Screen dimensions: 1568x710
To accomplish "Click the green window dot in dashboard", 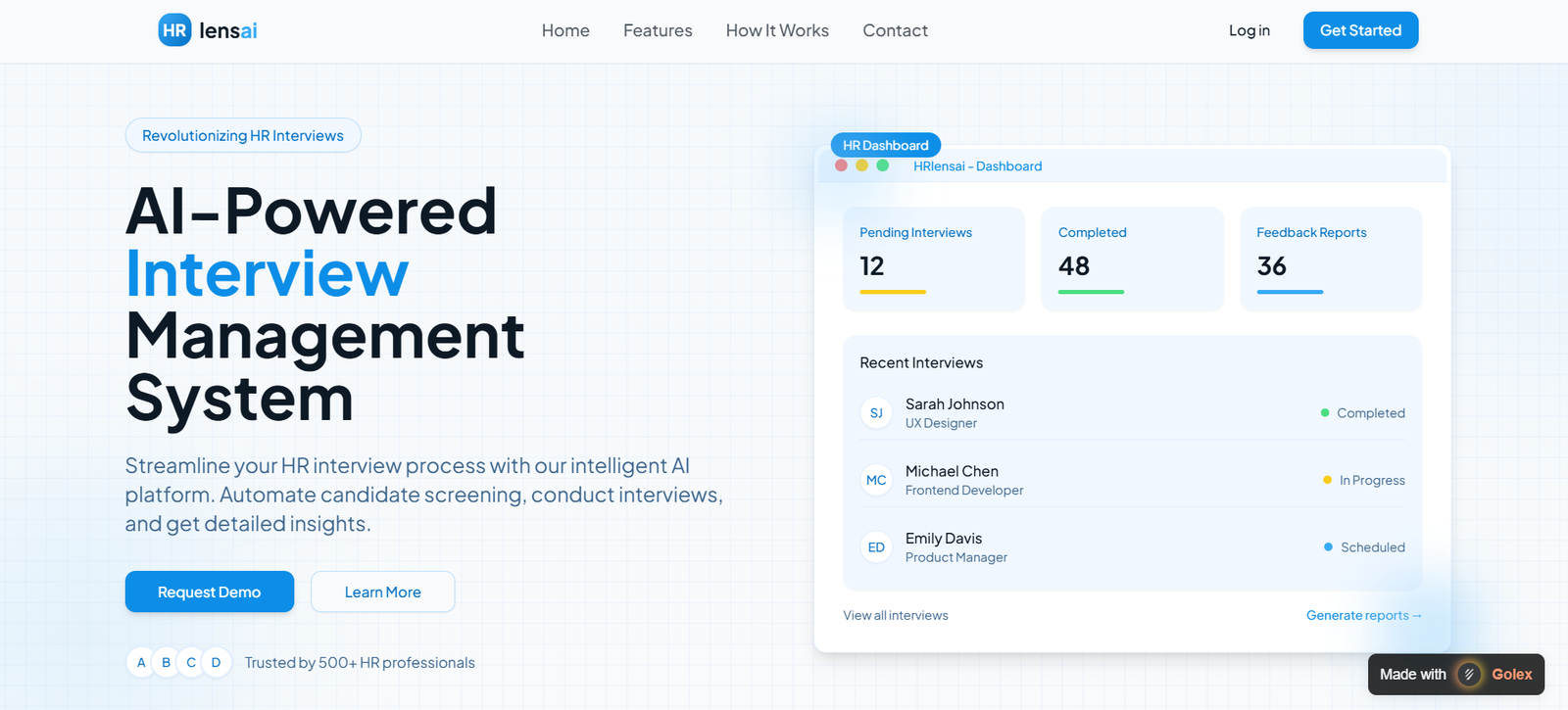I will pyautogui.click(x=883, y=166).
